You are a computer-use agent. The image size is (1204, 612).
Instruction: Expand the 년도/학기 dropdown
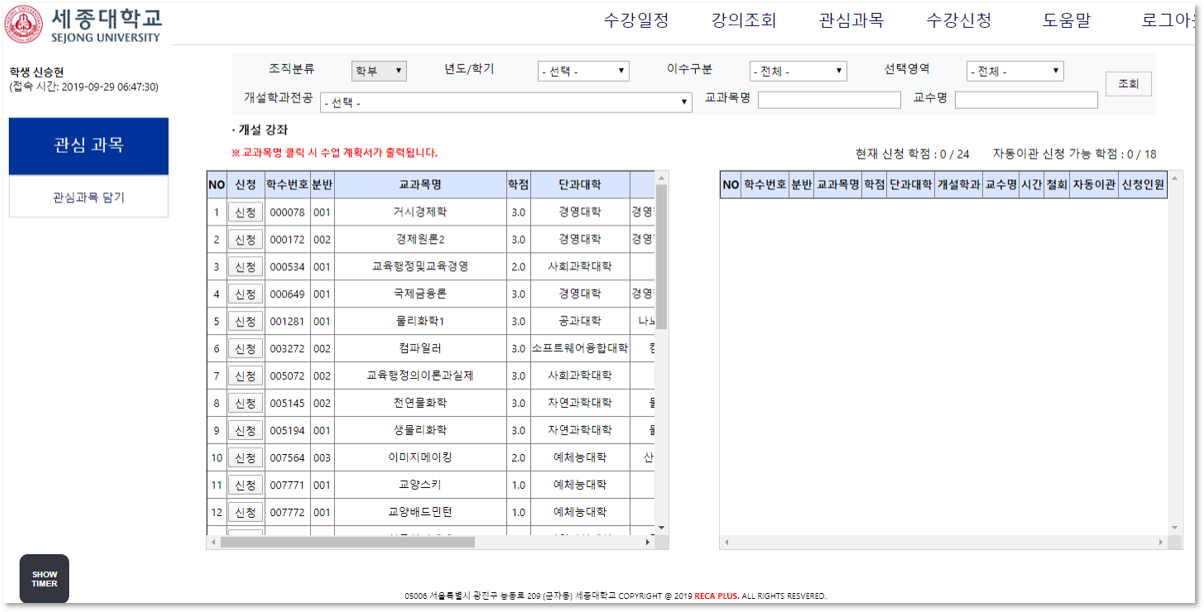coord(583,71)
